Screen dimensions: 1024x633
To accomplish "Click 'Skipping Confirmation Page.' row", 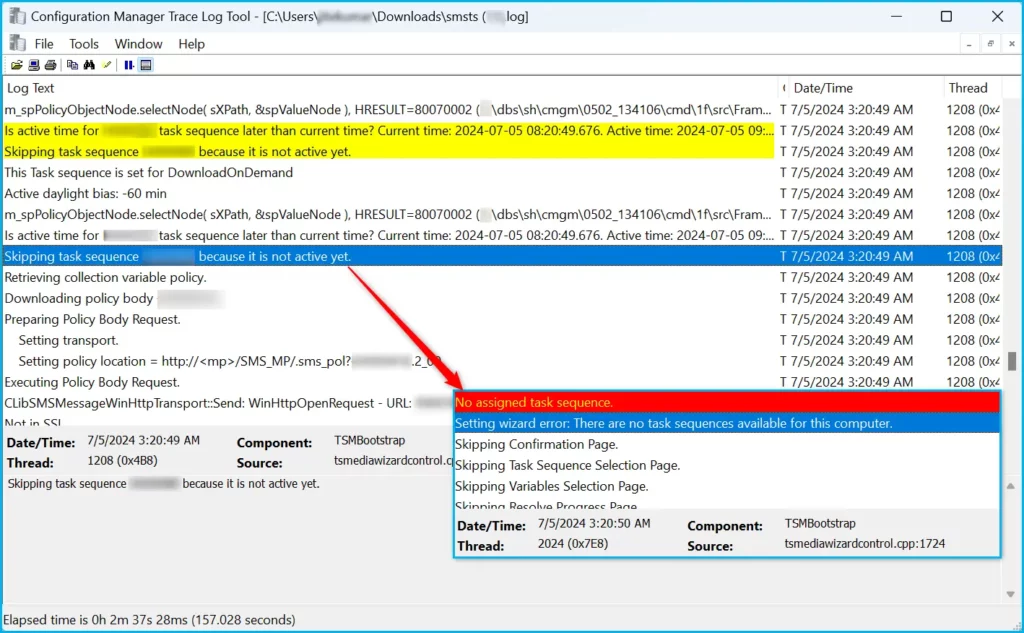I will click(727, 444).
